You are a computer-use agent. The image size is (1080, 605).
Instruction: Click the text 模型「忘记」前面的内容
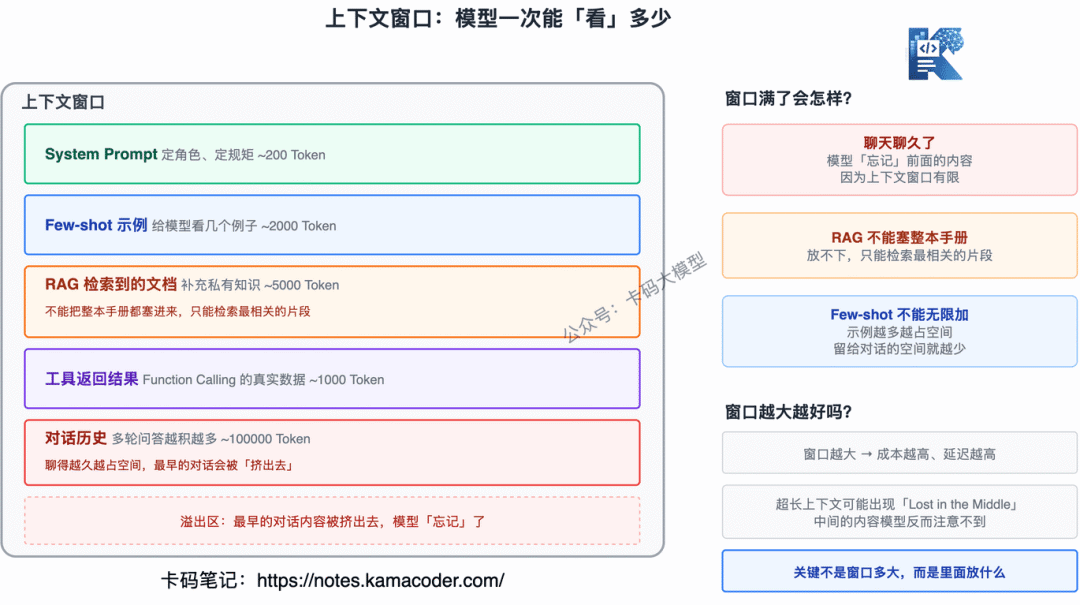pyautogui.click(x=900, y=161)
